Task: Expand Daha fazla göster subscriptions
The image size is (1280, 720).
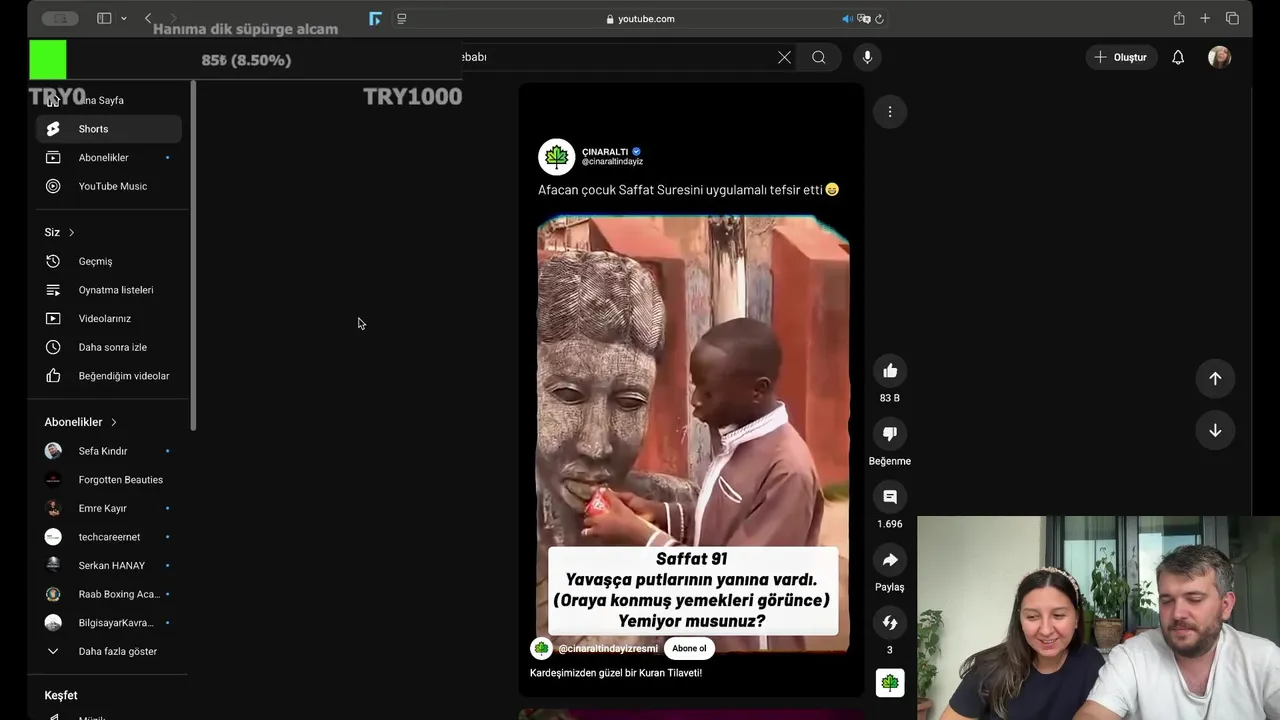Action: point(109,651)
